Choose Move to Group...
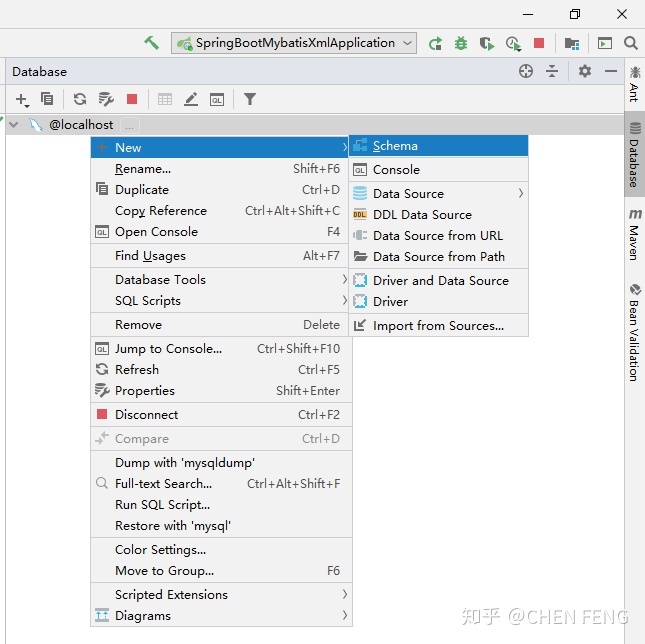The height and width of the screenshot is (644, 645). (221, 570)
